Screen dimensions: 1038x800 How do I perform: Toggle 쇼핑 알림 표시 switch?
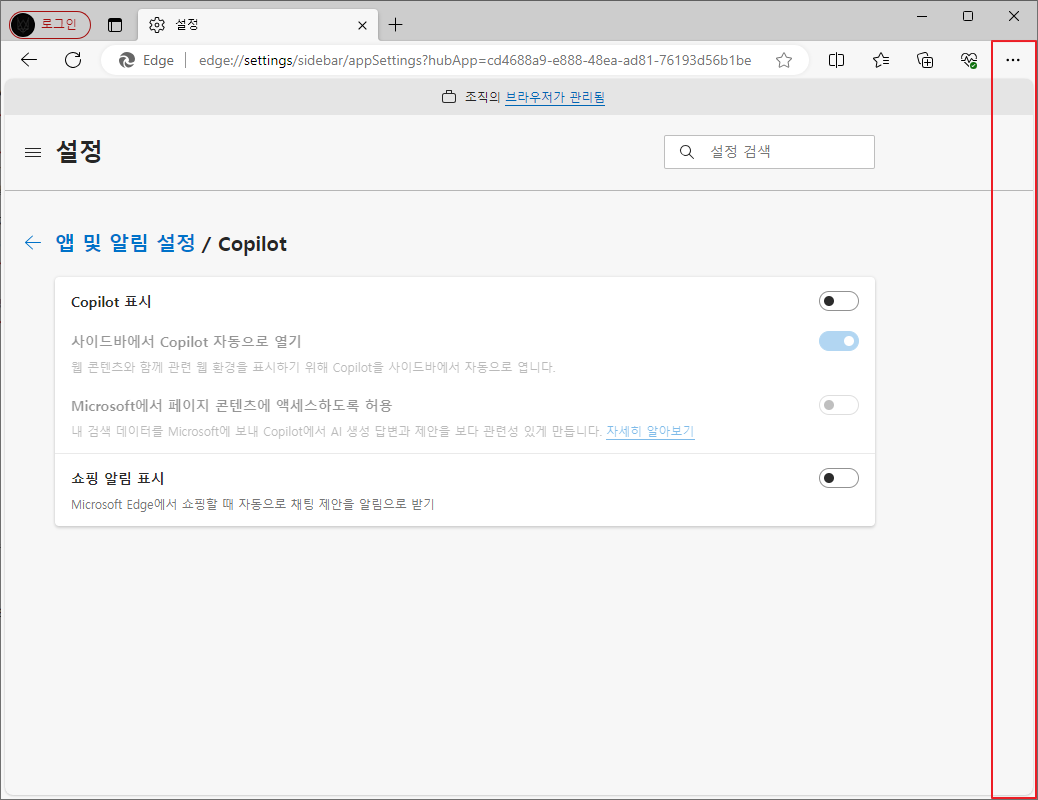(x=839, y=478)
